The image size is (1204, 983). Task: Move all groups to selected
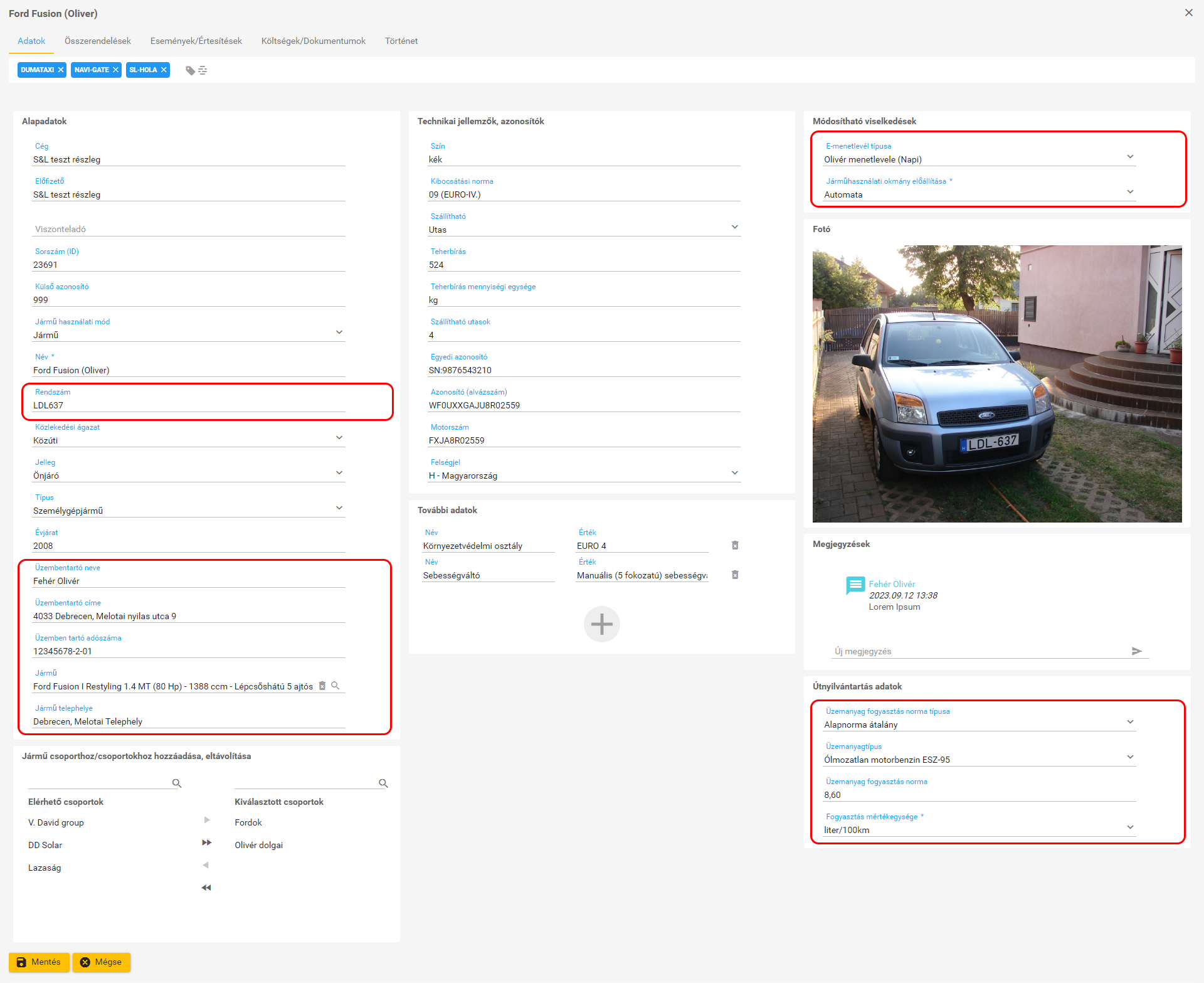(x=206, y=842)
